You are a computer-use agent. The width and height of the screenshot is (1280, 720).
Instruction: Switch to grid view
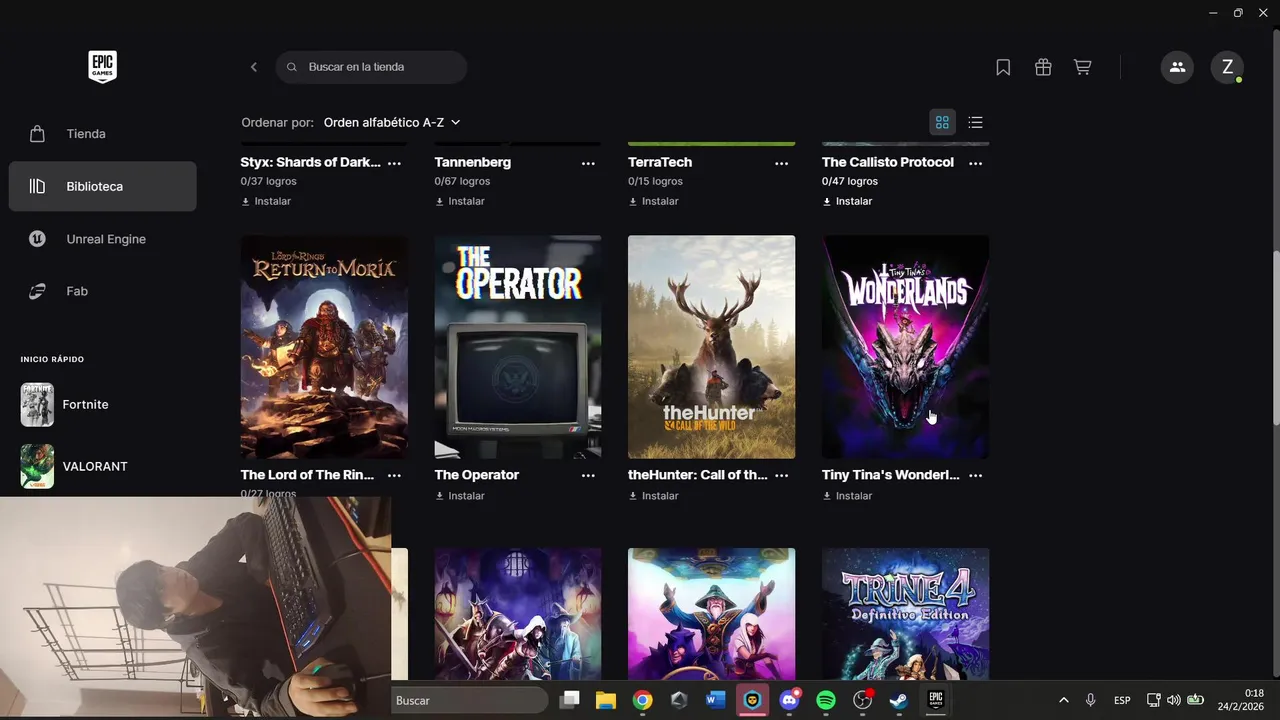tap(942, 122)
